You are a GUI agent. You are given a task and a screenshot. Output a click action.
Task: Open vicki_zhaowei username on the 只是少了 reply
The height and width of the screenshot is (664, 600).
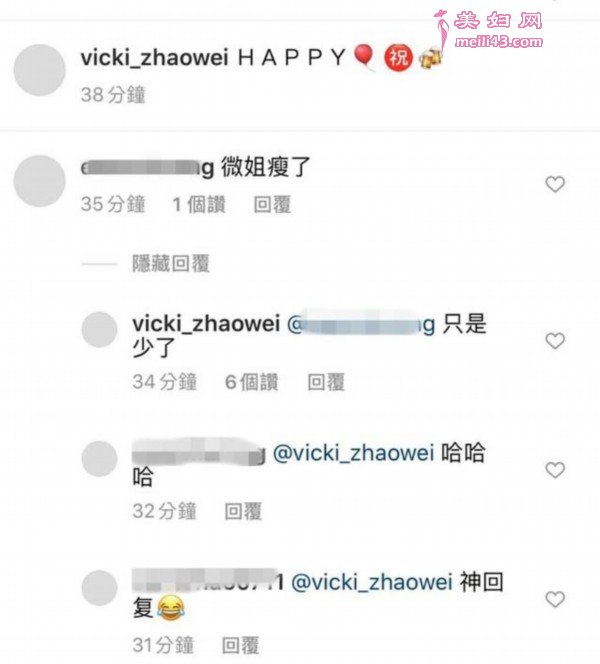click(x=206, y=324)
